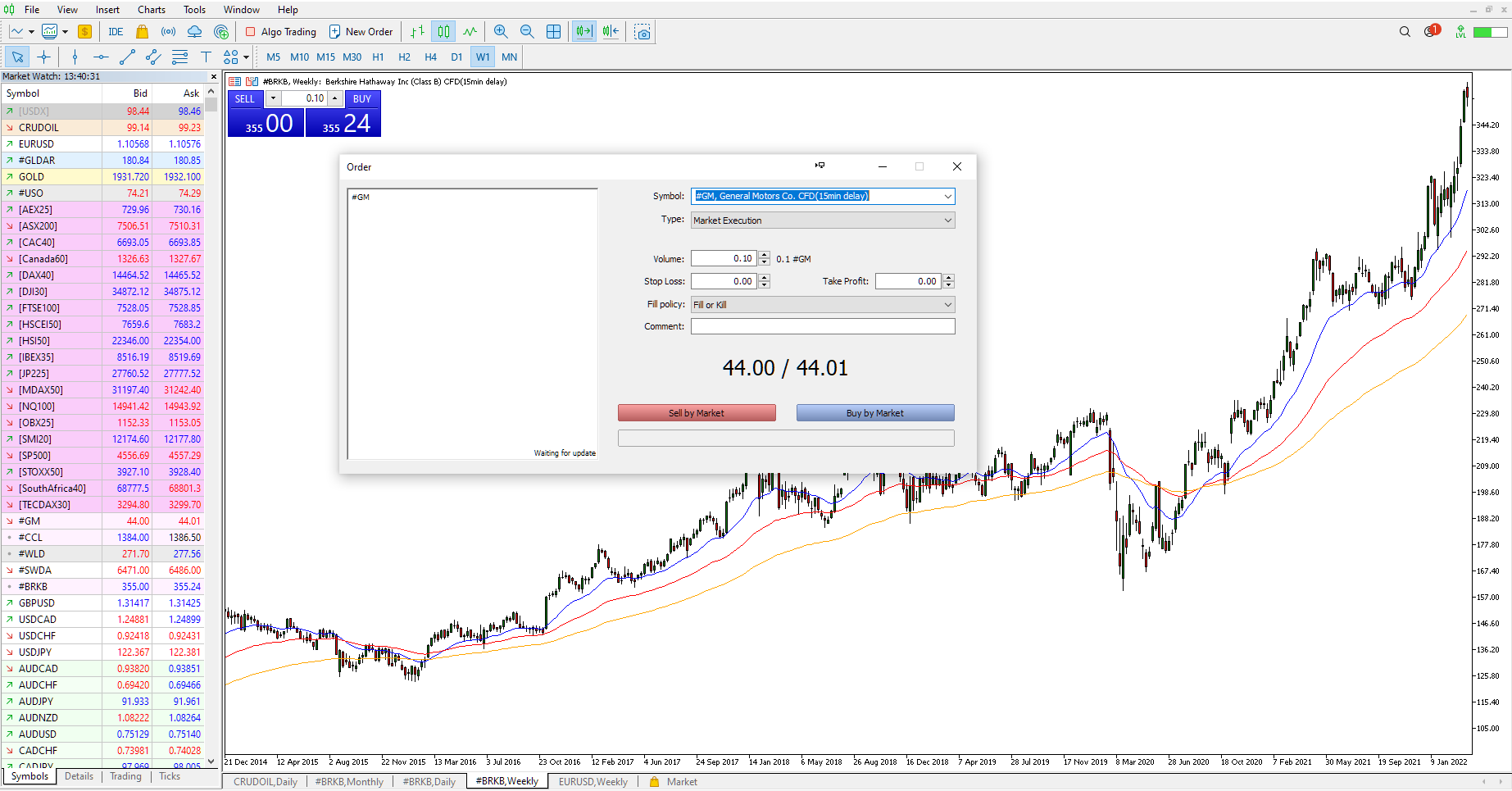Switch chart to bar chart style
Screen dimensions: 1512x791
coord(417,32)
